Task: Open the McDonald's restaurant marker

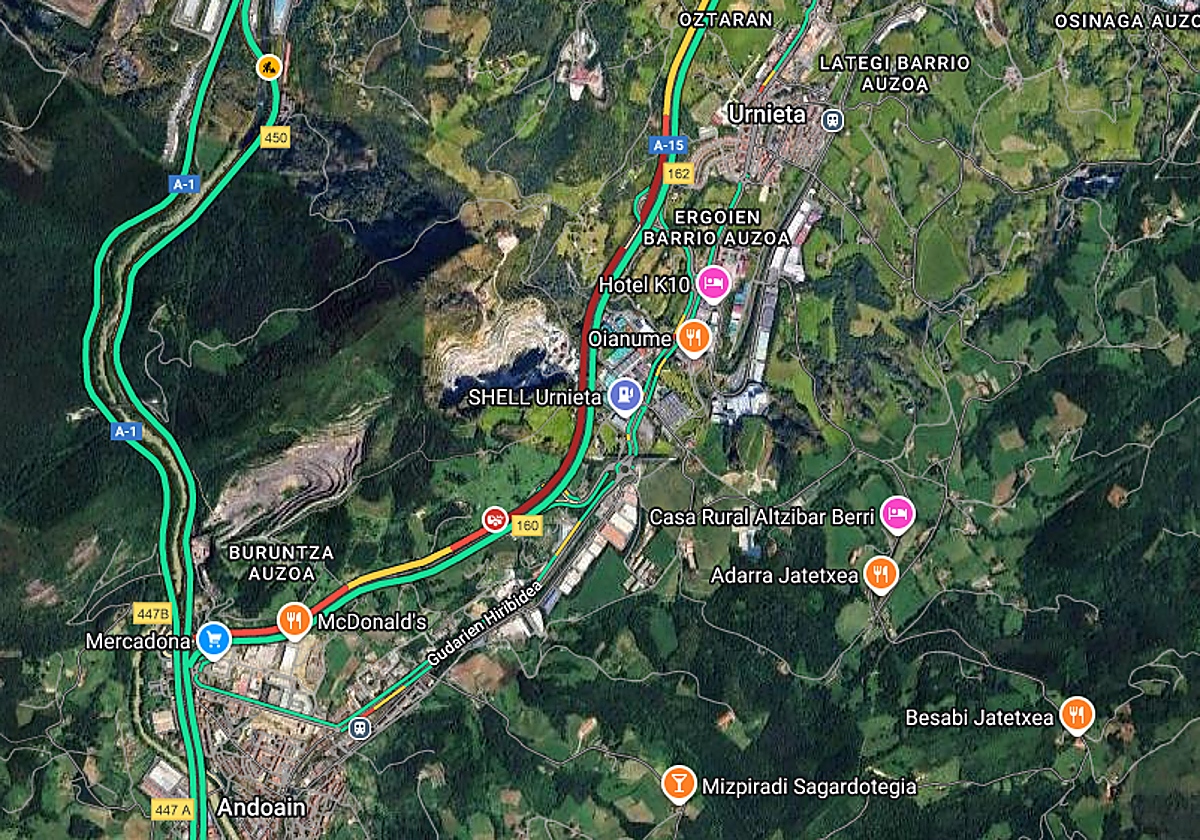Action: (x=293, y=621)
